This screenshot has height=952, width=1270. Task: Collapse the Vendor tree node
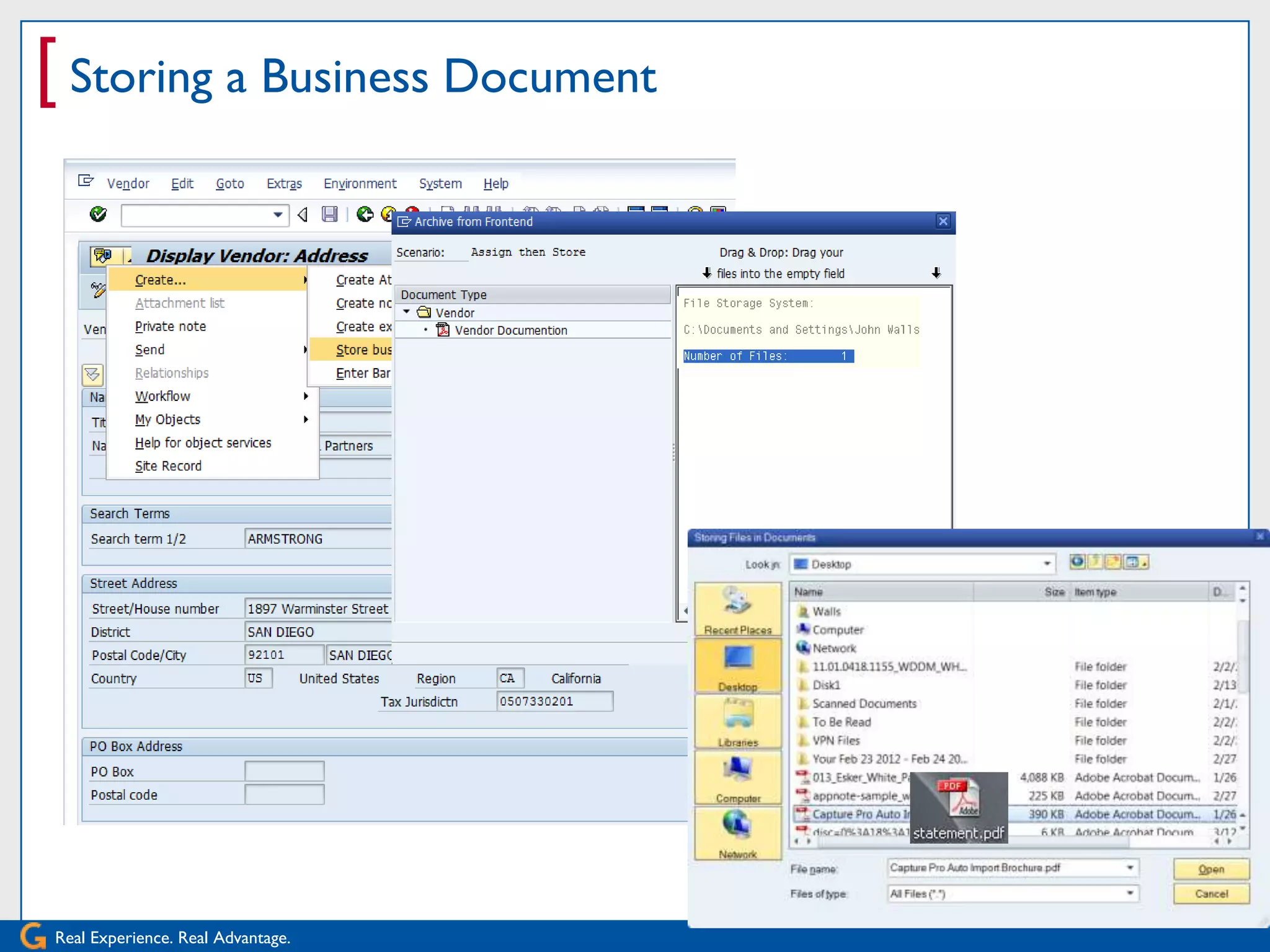click(x=407, y=312)
